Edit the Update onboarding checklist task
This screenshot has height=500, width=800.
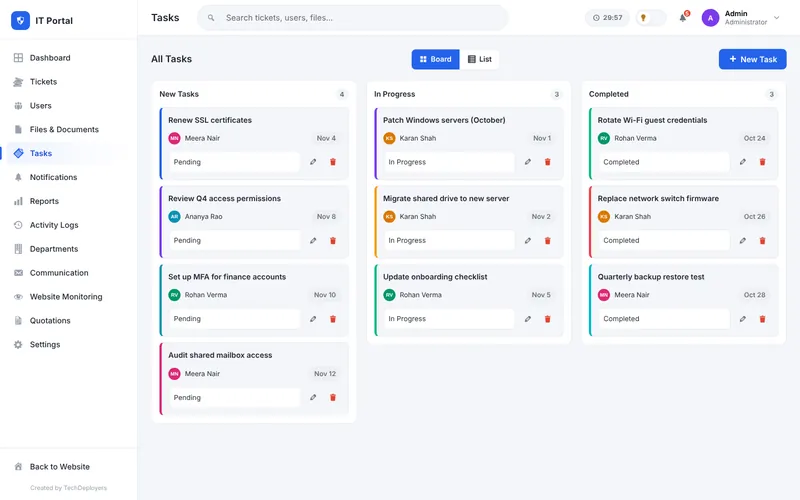[x=528, y=319]
